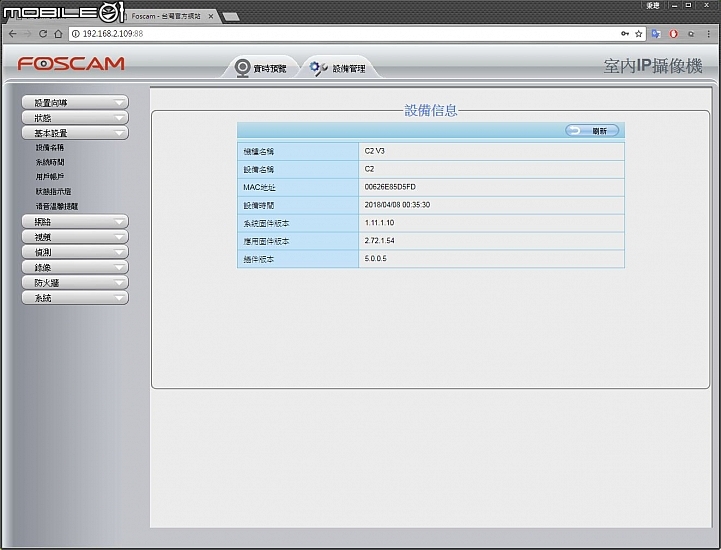Viewport: 721px width, 550px height.
Task: Select the MAC address 00626E85D5FD
Action: [x=390, y=187]
